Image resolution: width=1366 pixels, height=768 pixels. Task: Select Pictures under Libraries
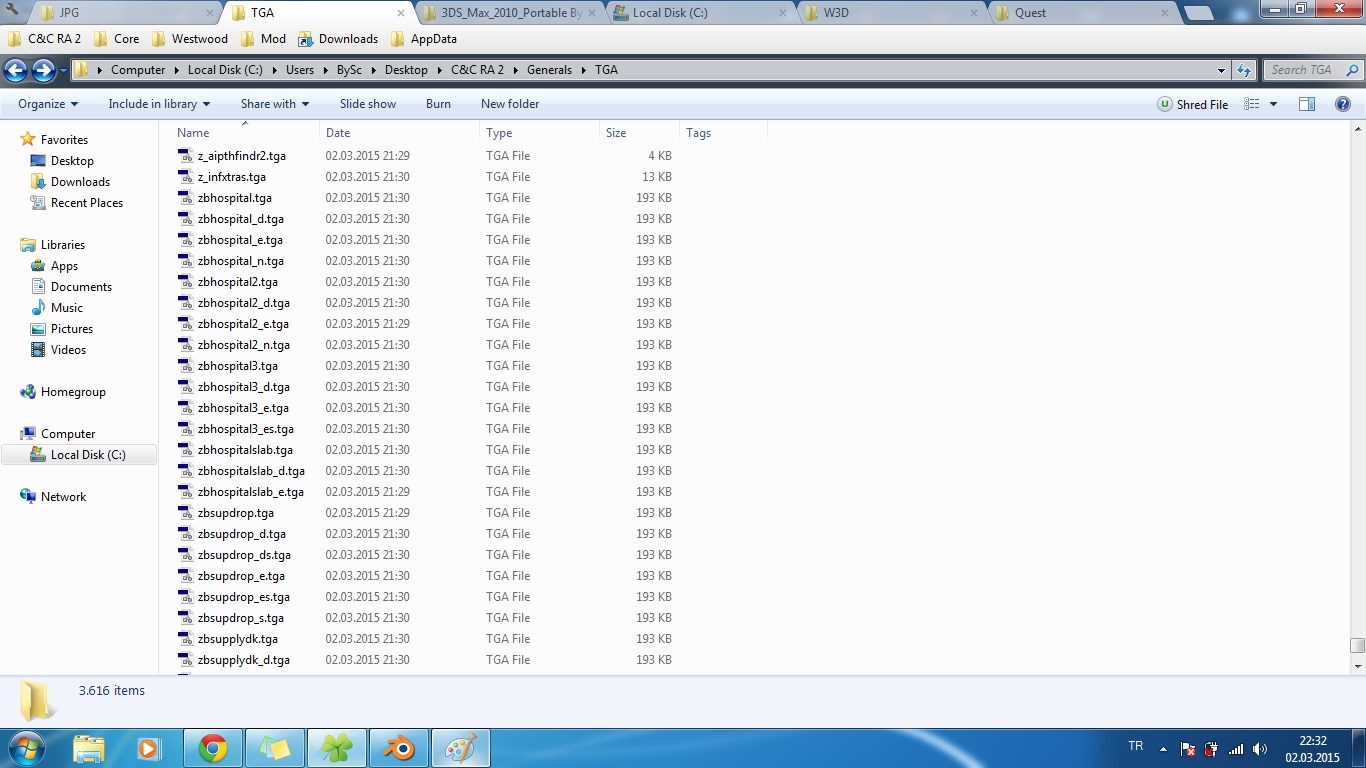[x=71, y=329]
